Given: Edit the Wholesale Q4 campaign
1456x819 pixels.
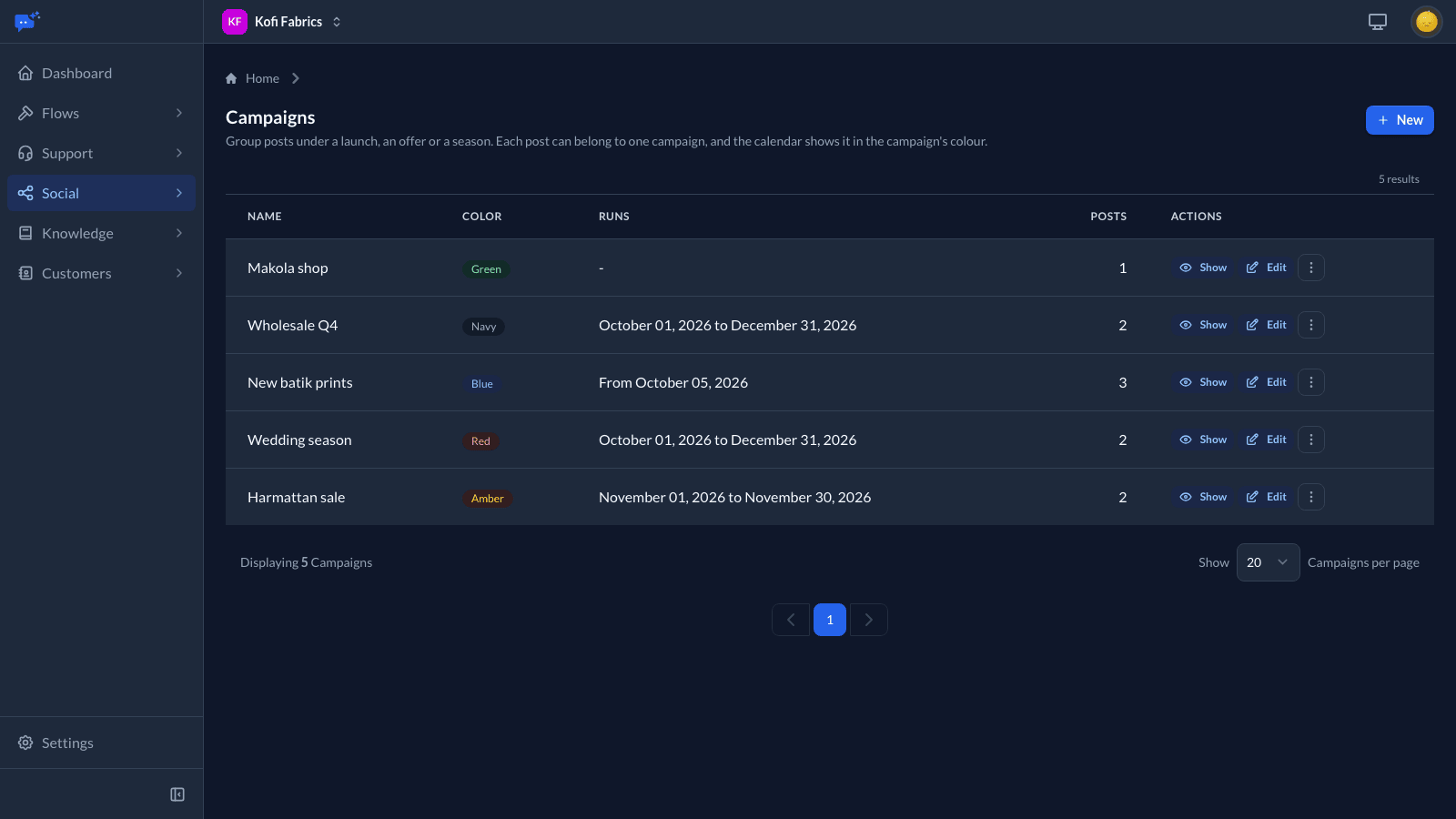Looking at the screenshot, I should coord(1266,325).
